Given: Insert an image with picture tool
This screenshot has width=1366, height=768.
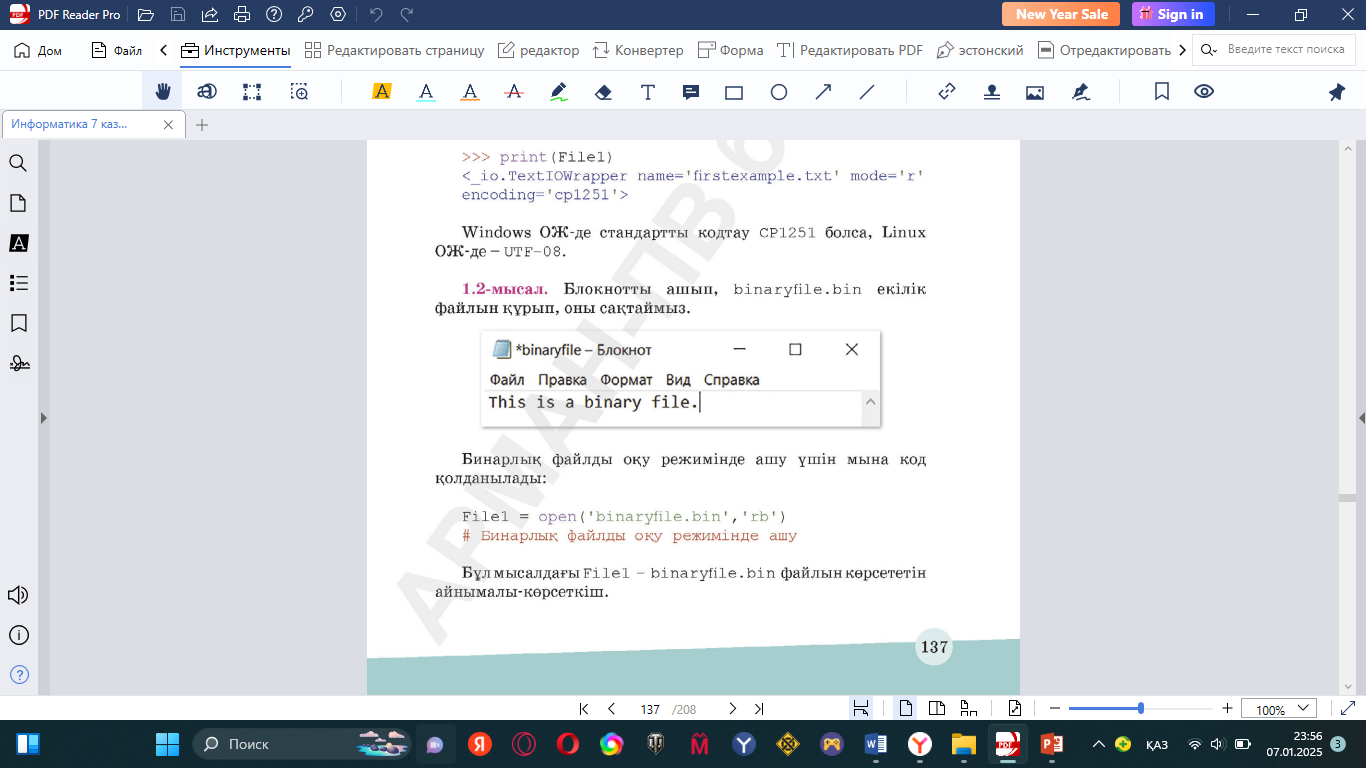Looking at the screenshot, I should click(1035, 92).
